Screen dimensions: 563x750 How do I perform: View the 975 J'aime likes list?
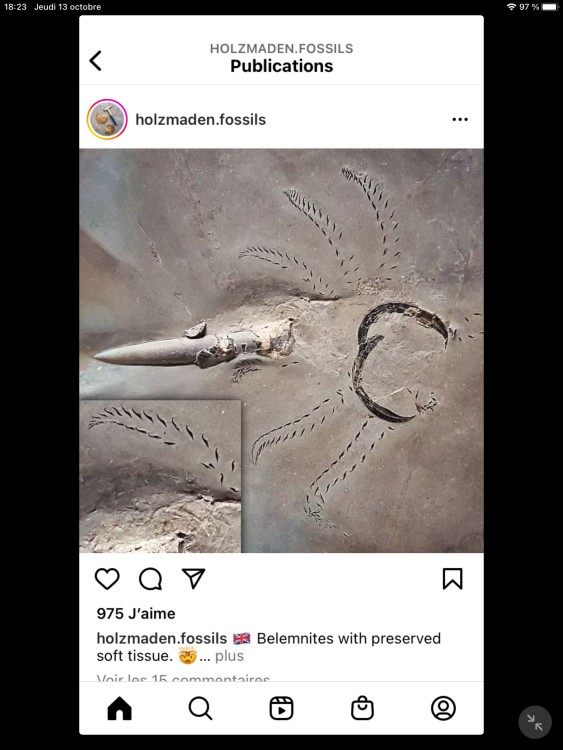pyautogui.click(x=136, y=614)
